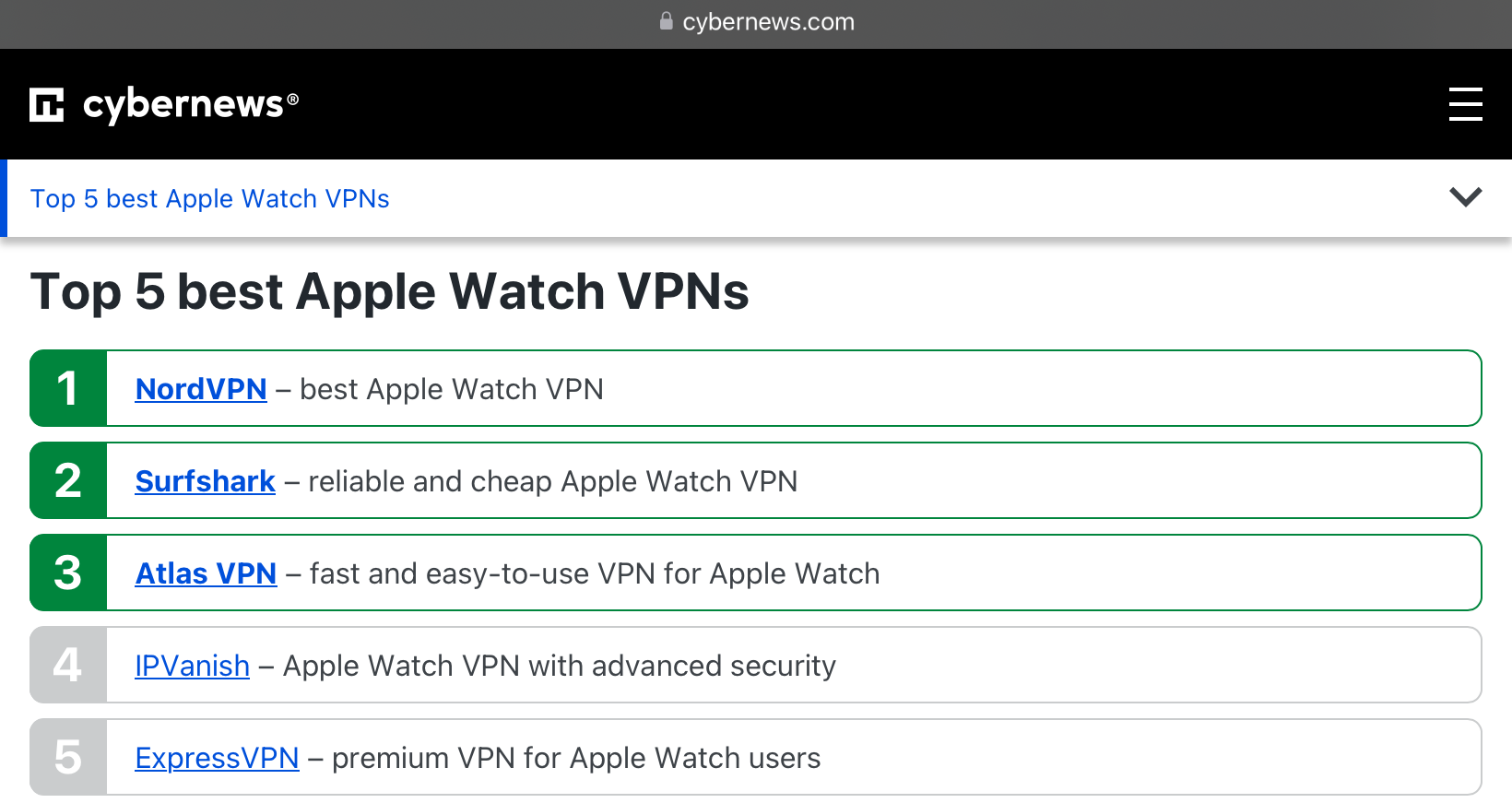Open the ExpressVPN link
Viewport: 1512px width, 803px height.
pos(217,758)
